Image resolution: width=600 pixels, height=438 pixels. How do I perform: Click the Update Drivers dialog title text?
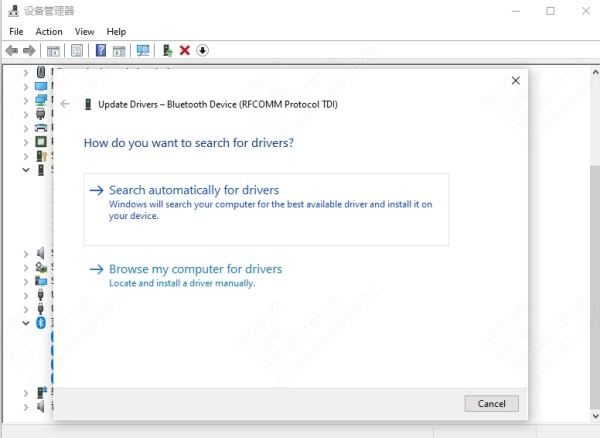coord(218,104)
